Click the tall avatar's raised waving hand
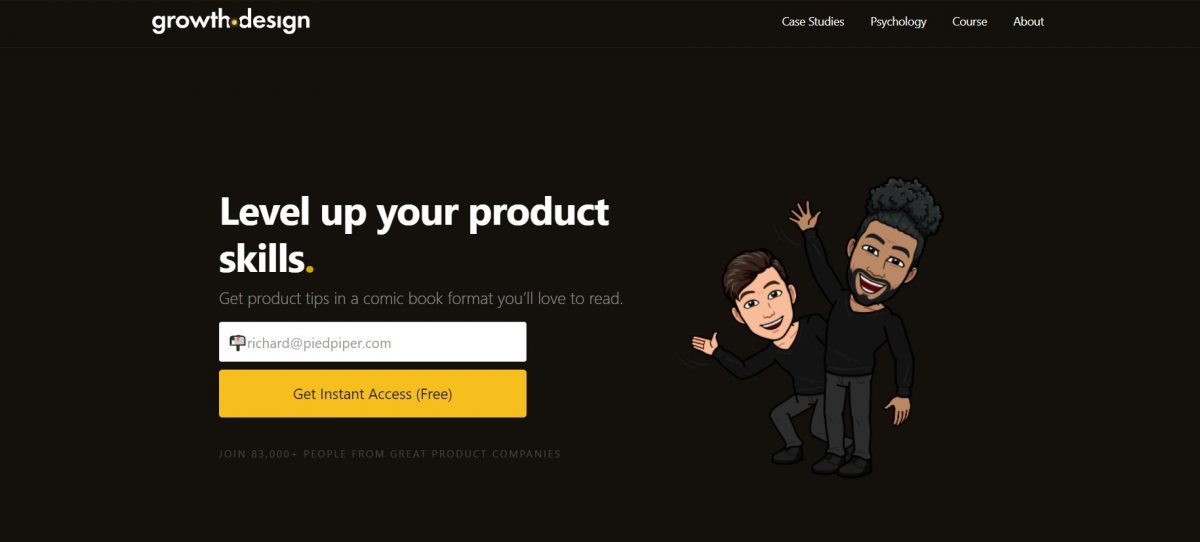The width and height of the screenshot is (1200, 542). click(x=803, y=215)
